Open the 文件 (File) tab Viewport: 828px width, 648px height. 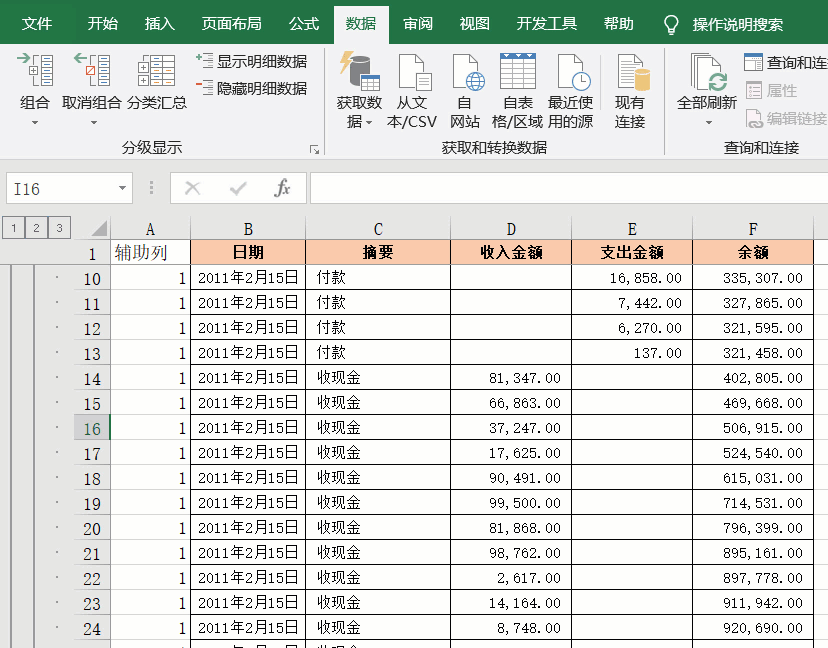(37, 24)
